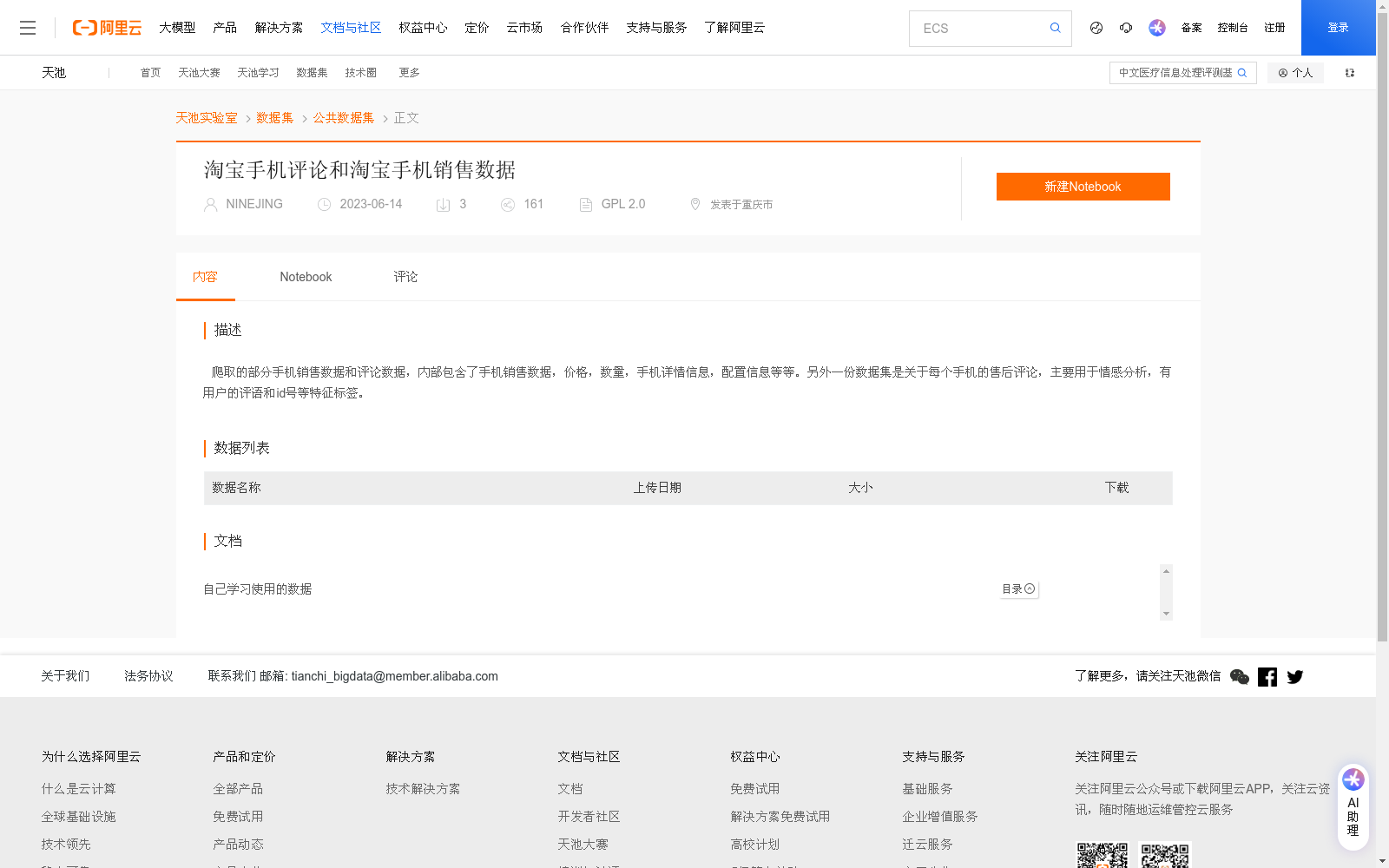This screenshot has width=1389, height=868.
Task: Click the author avatar icon beside NINEJING
Action: [211, 205]
